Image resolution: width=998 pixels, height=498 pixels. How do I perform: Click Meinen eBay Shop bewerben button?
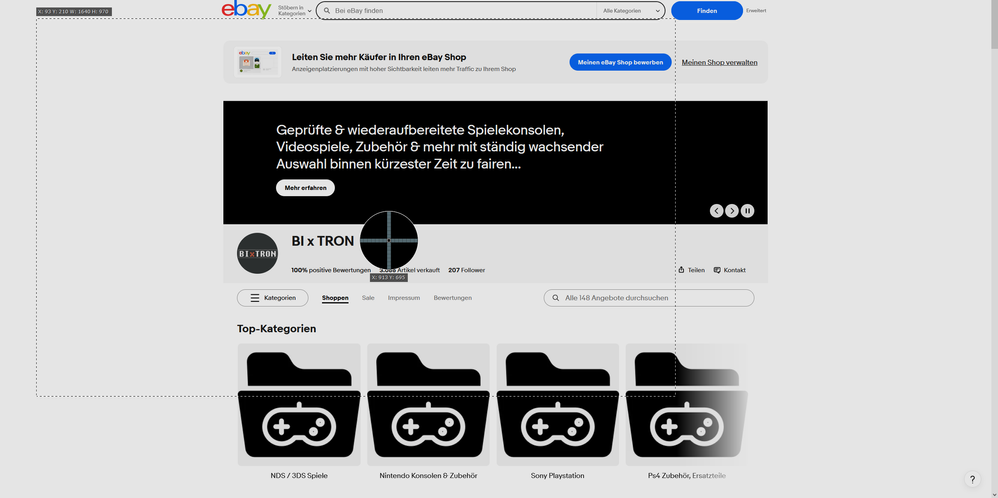[x=620, y=62]
